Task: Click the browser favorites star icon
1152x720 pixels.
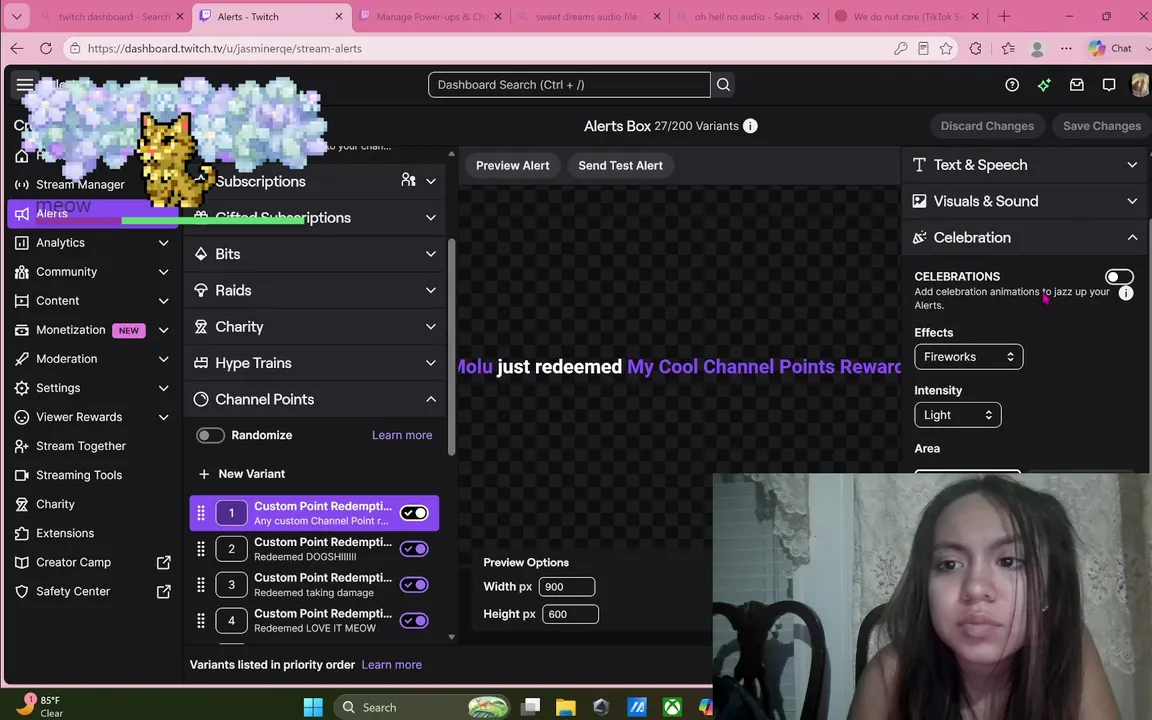Action: (946, 48)
